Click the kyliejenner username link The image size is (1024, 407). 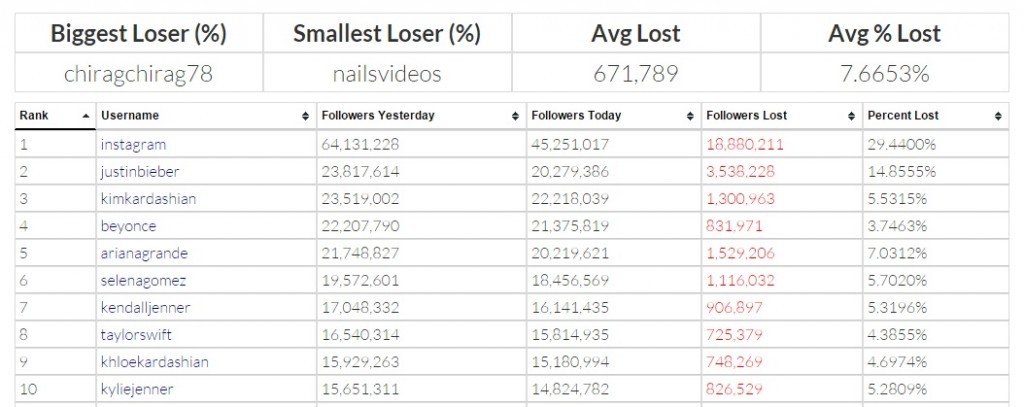pyautogui.click(x=136, y=389)
